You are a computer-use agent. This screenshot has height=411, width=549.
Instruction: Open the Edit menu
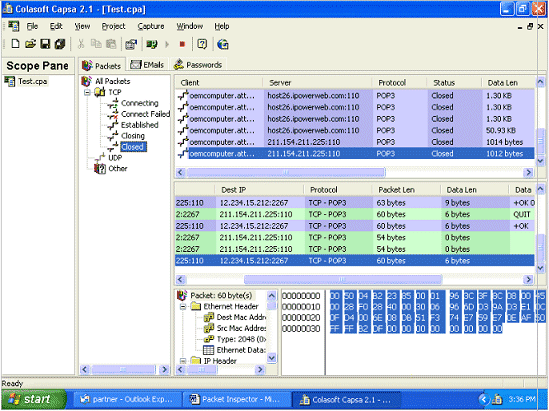[x=56, y=26]
